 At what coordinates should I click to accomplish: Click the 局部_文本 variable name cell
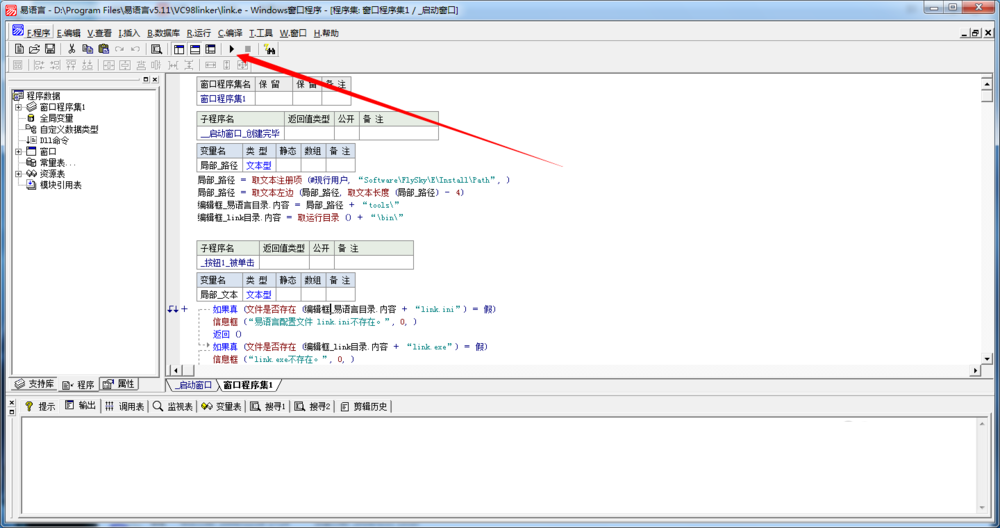tap(219, 295)
